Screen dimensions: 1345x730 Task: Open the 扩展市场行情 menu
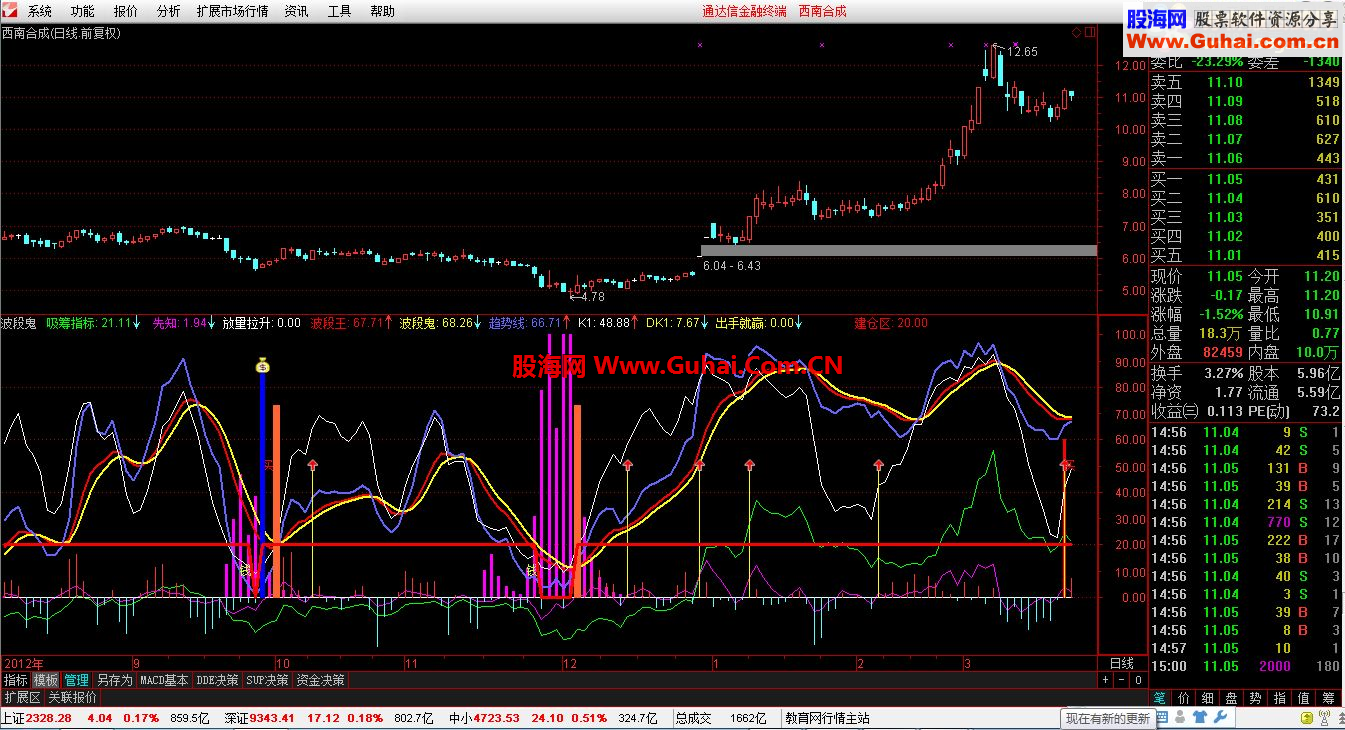click(x=232, y=11)
